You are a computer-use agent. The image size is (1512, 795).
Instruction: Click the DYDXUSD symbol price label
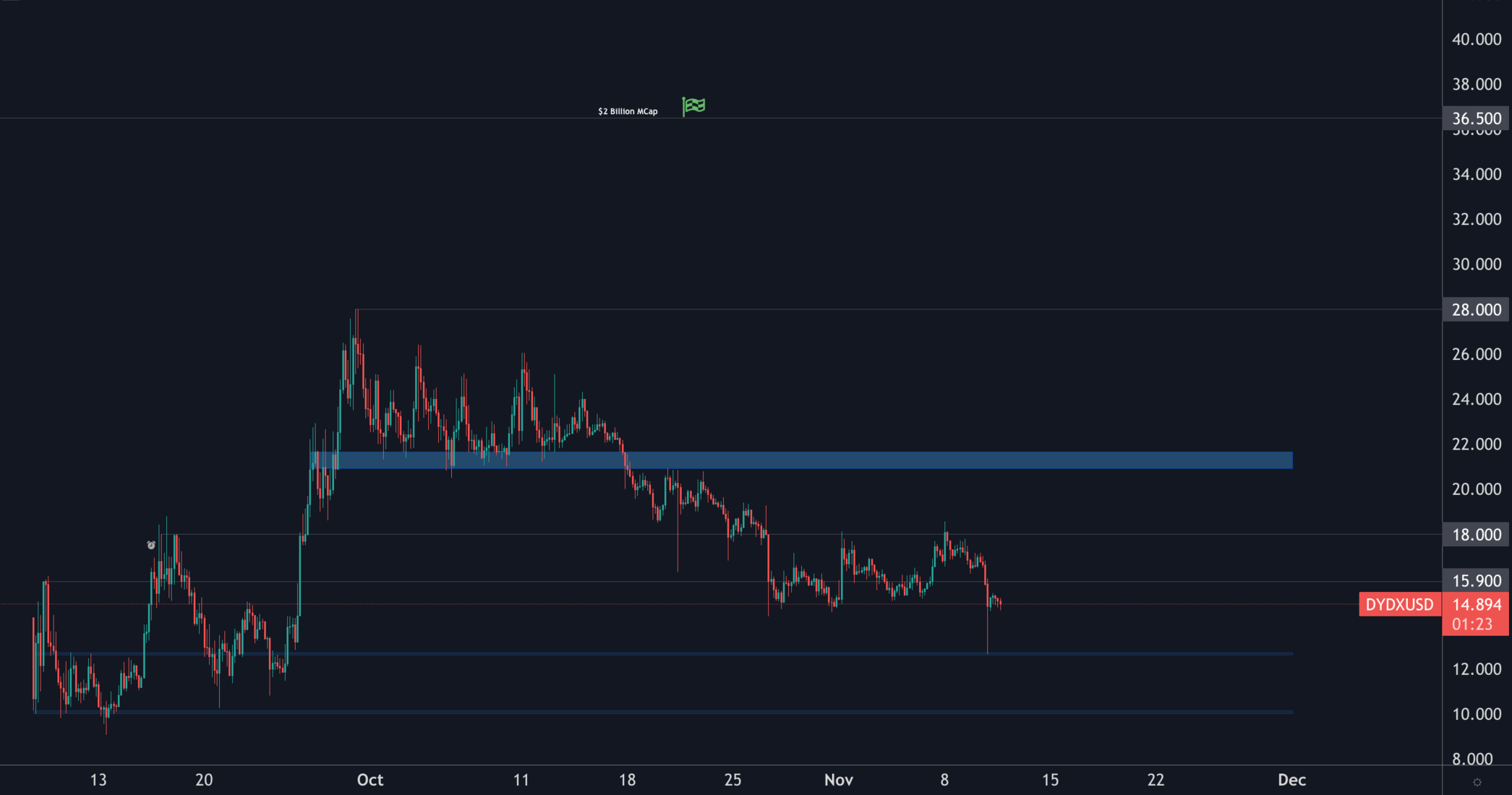click(1399, 604)
